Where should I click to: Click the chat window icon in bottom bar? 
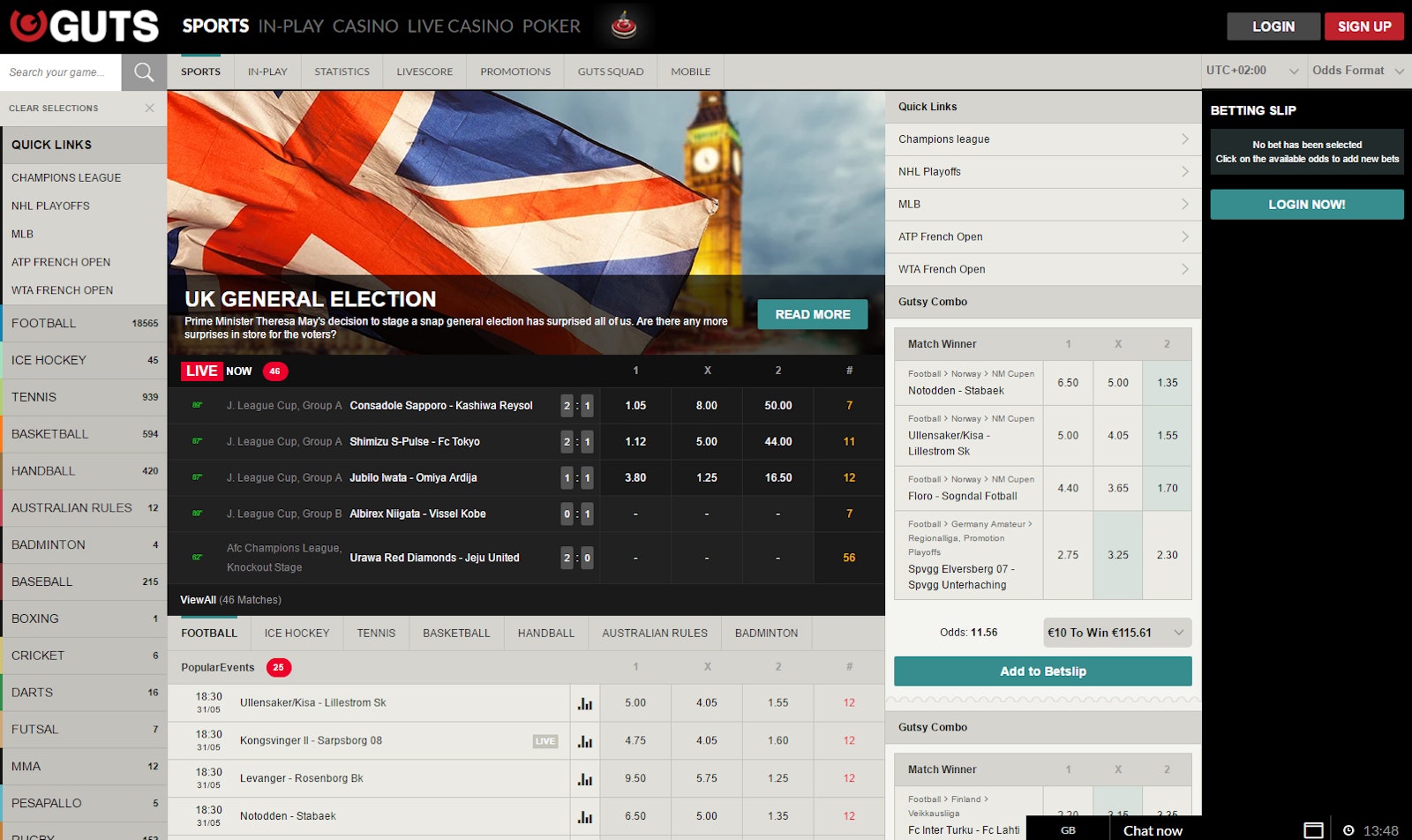(1313, 830)
